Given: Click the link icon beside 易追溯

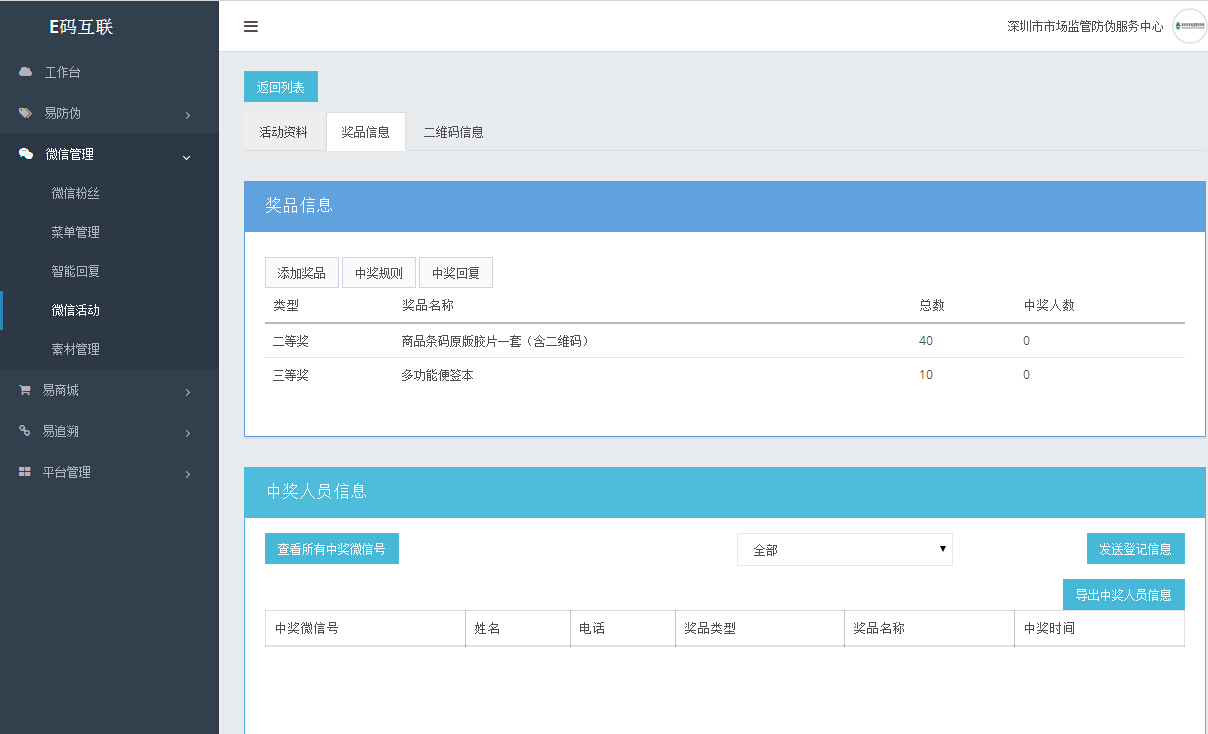Looking at the screenshot, I should click(25, 431).
